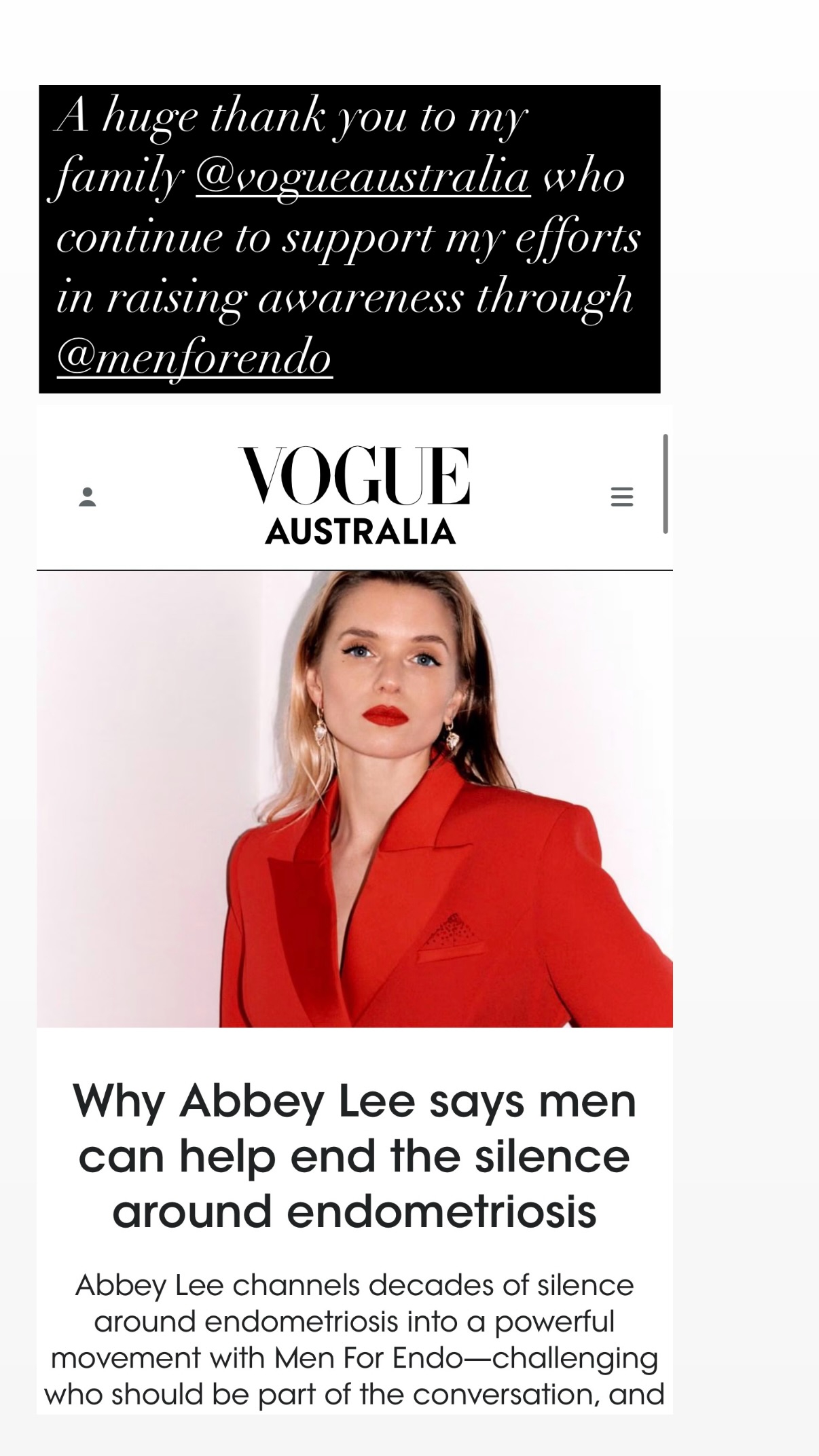Select the article summary paragraph

[354, 1339]
